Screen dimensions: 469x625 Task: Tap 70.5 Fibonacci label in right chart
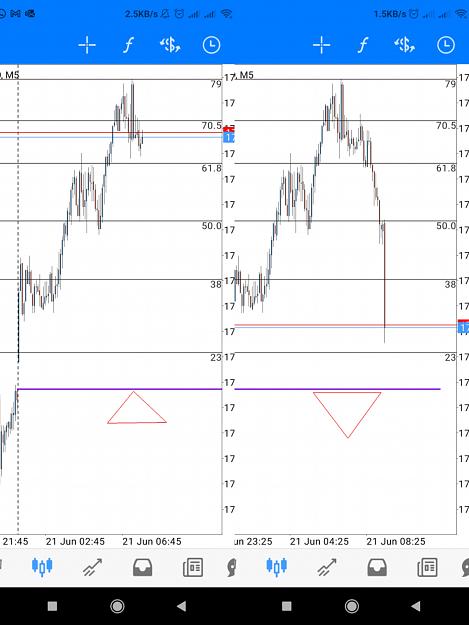click(445, 126)
